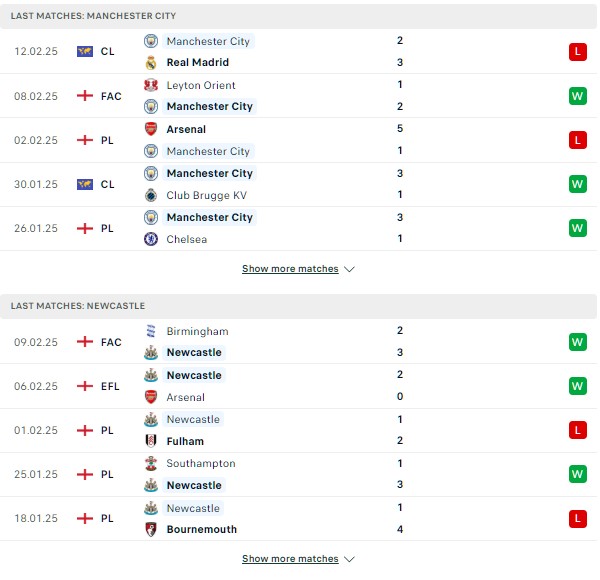The height and width of the screenshot is (580, 600).
Task: Open the Arsenal vs Manchester City match
Action: [298, 140]
